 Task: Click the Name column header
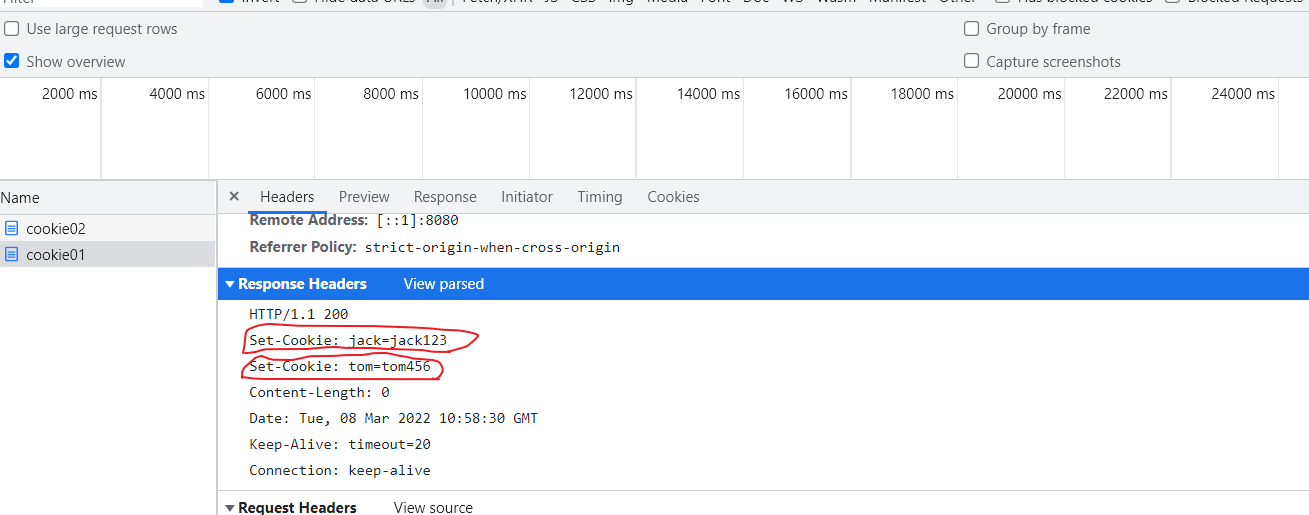click(107, 198)
